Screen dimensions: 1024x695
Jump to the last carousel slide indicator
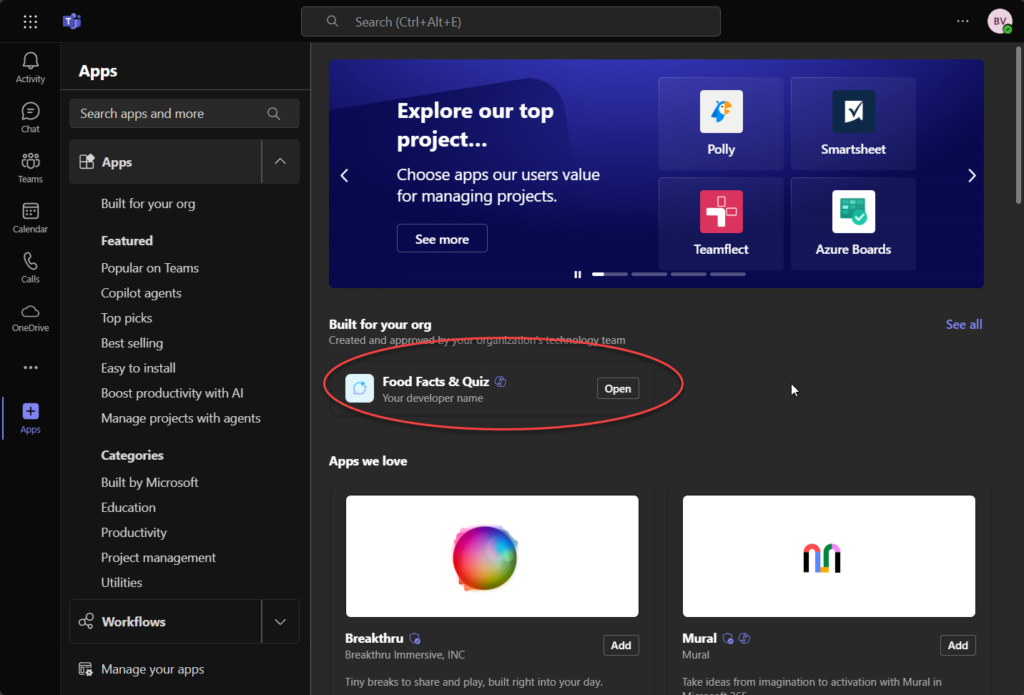coord(728,274)
